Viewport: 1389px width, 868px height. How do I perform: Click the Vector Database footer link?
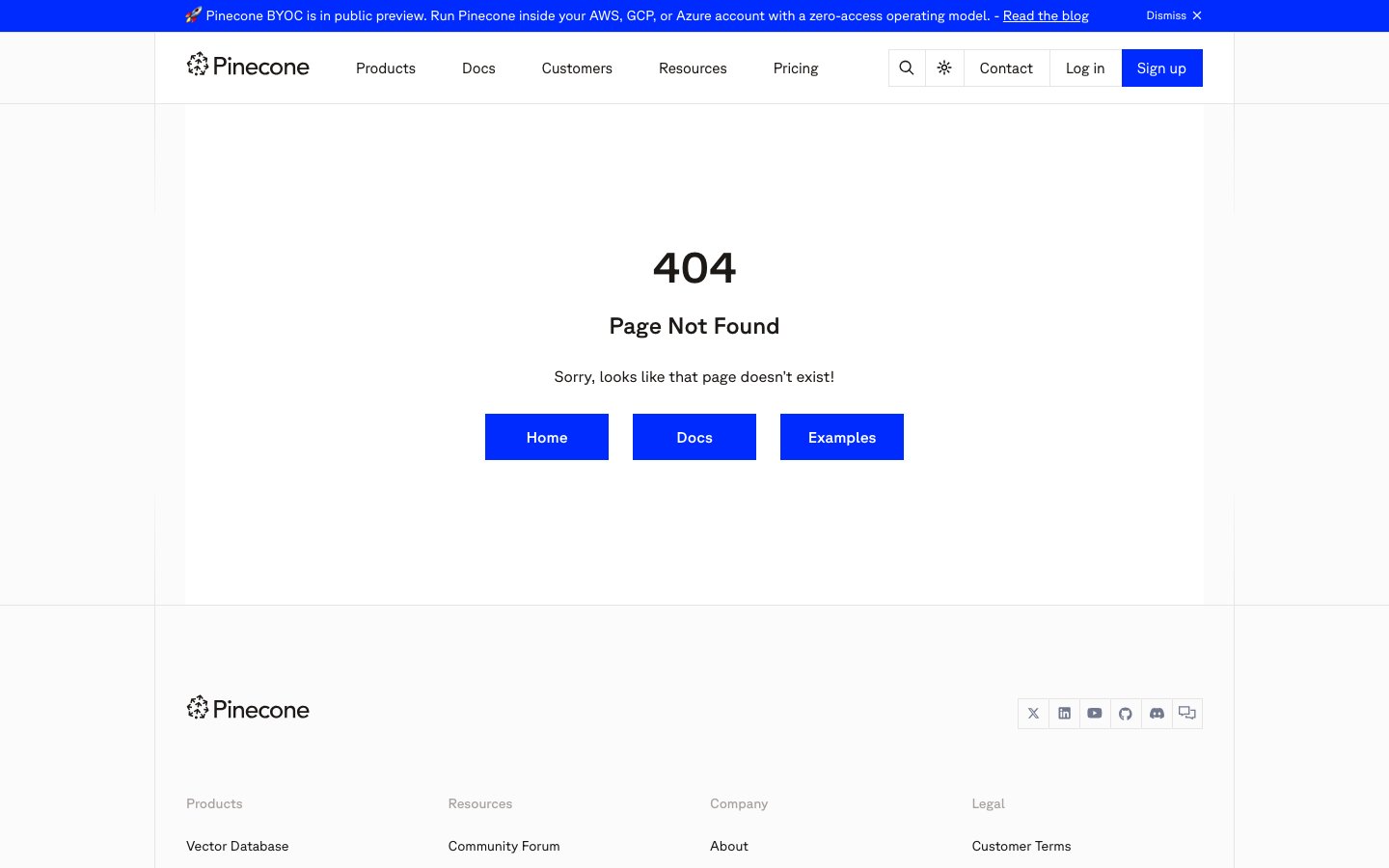click(x=237, y=846)
